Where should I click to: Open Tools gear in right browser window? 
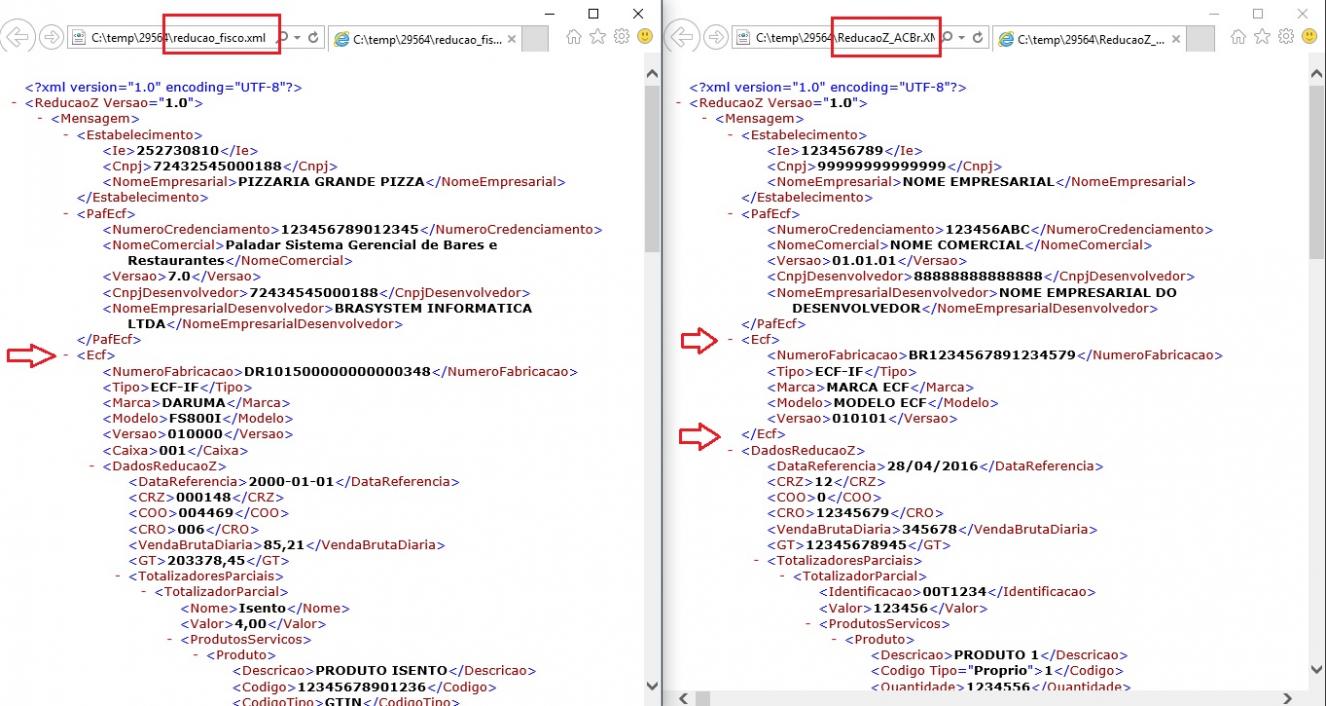tap(1285, 37)
